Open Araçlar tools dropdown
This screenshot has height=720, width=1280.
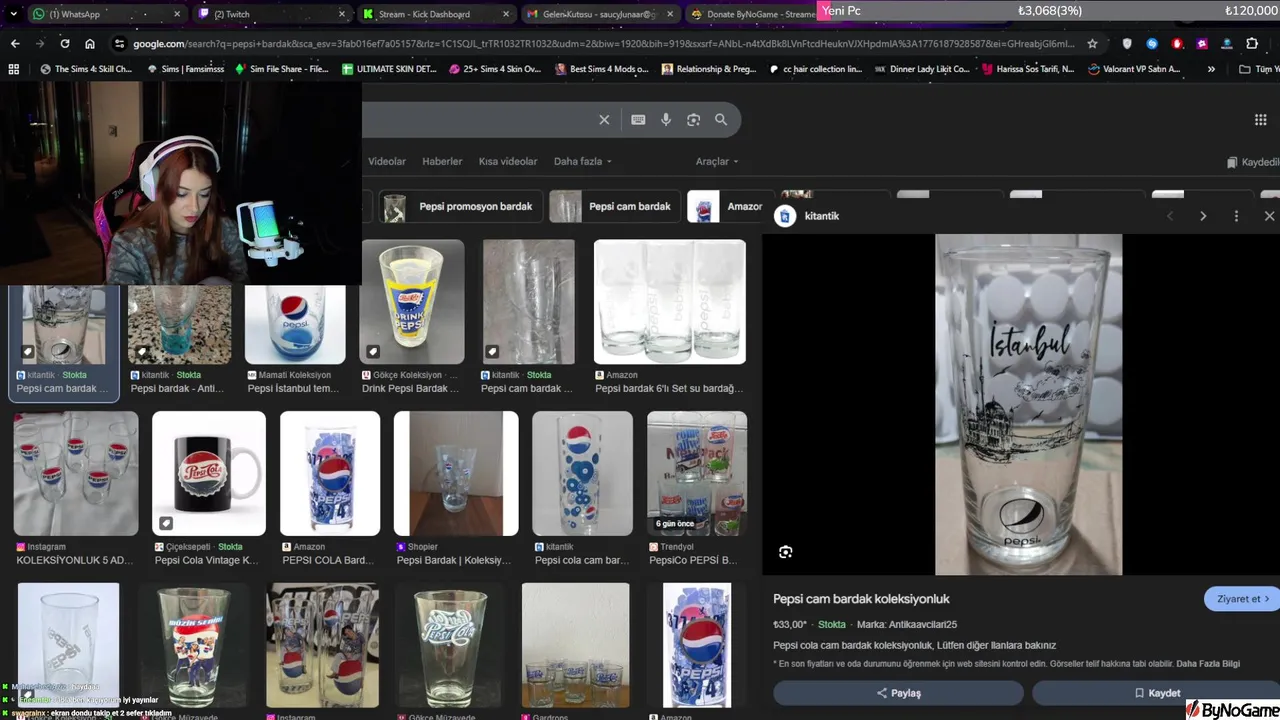pyautogui.click(x=717, y=161)
